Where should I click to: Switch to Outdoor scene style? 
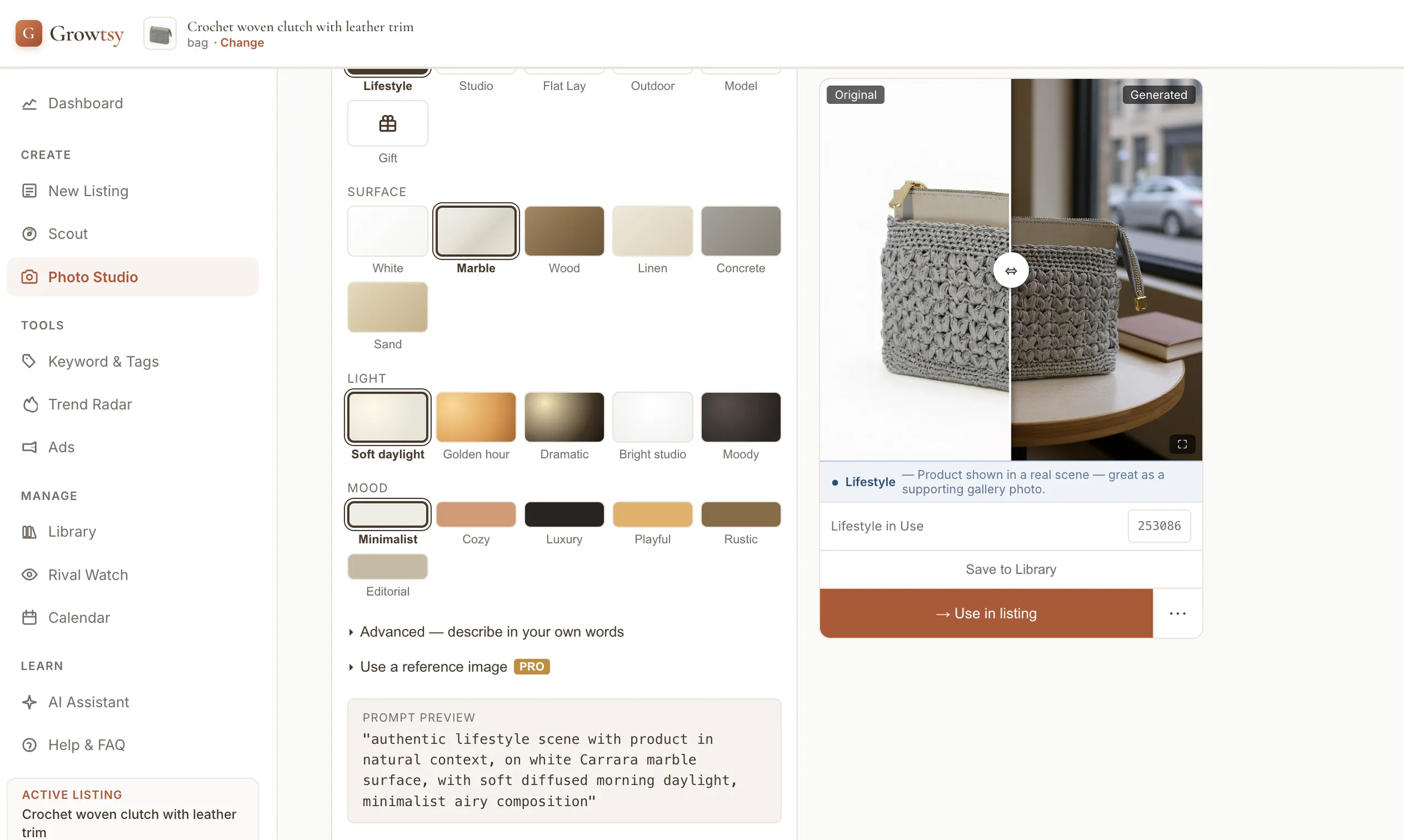pyautogui.click(x=653, y=86)
